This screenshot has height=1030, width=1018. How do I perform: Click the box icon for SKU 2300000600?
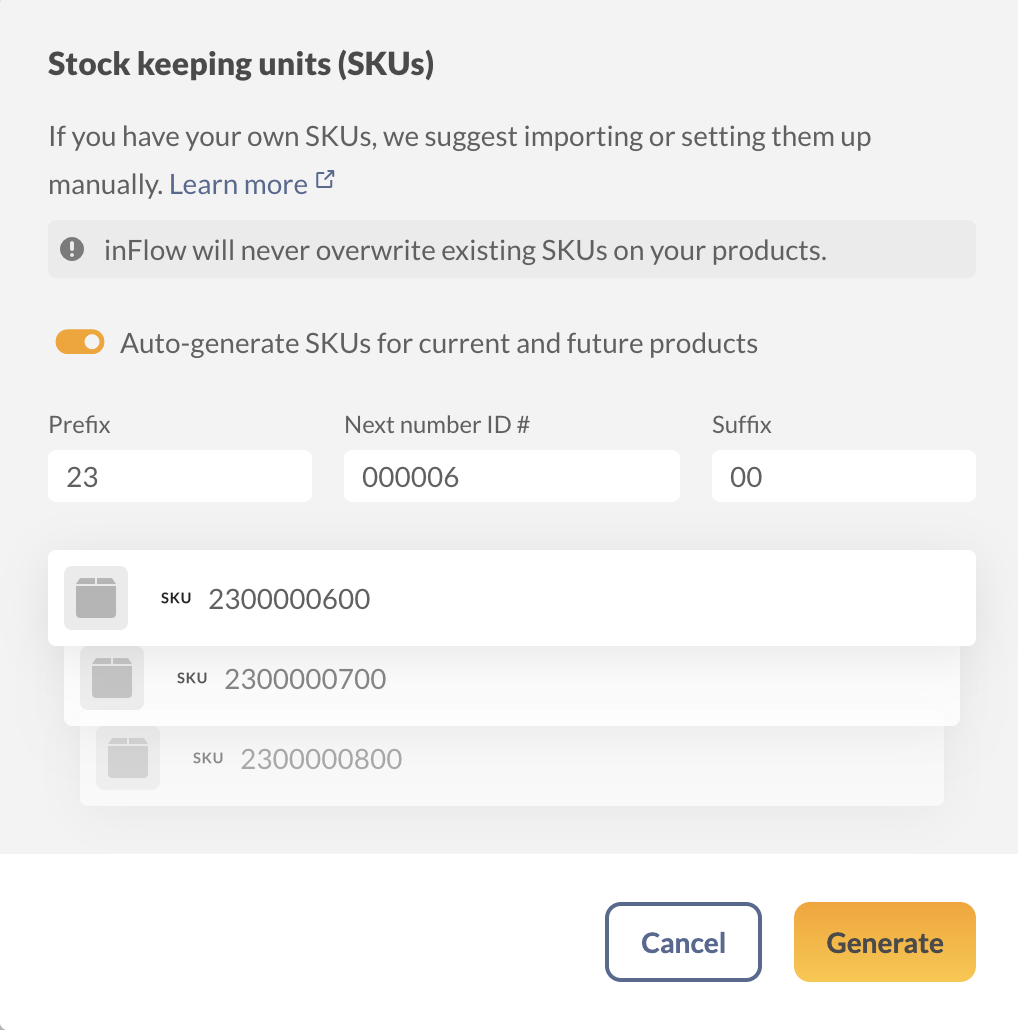(96, 598)
